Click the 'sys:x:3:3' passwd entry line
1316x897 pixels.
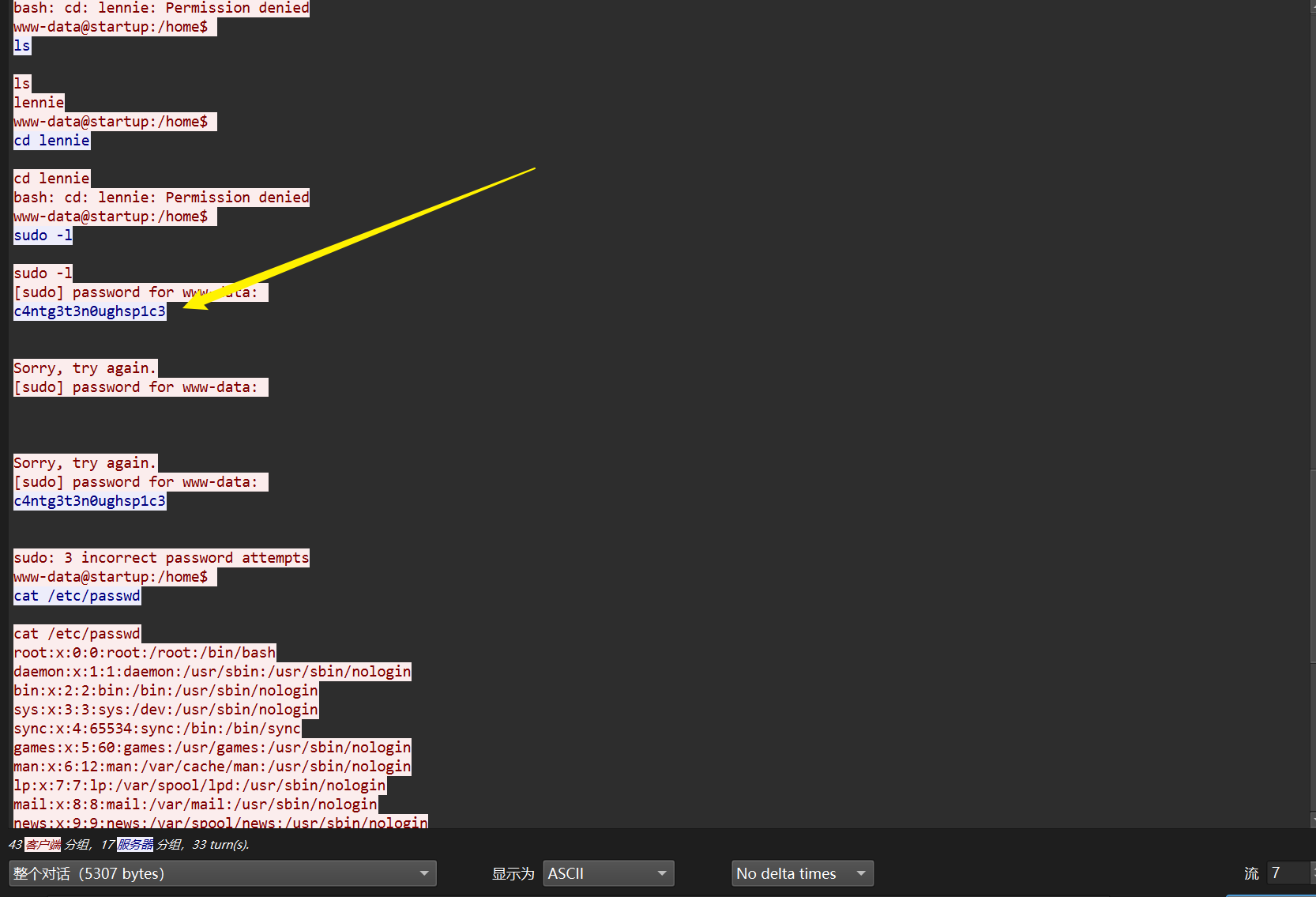166,710
